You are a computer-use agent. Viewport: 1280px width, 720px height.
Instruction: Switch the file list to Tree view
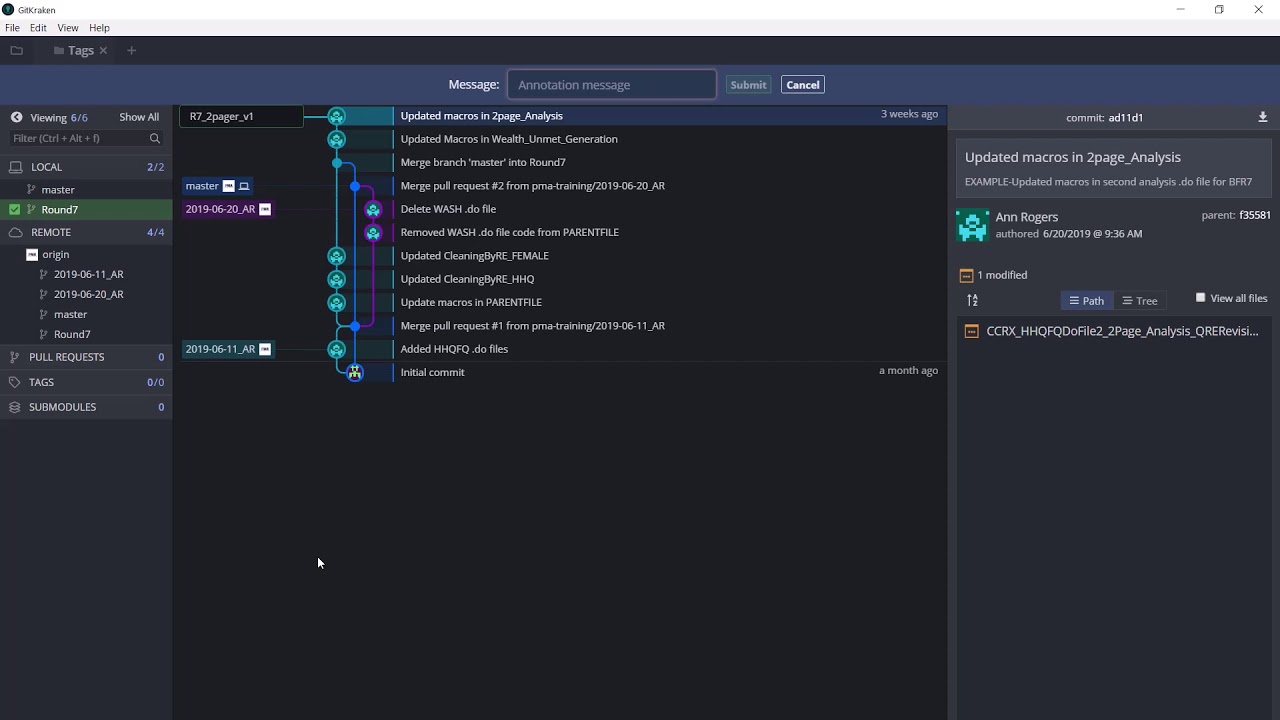click(1139, 300)
